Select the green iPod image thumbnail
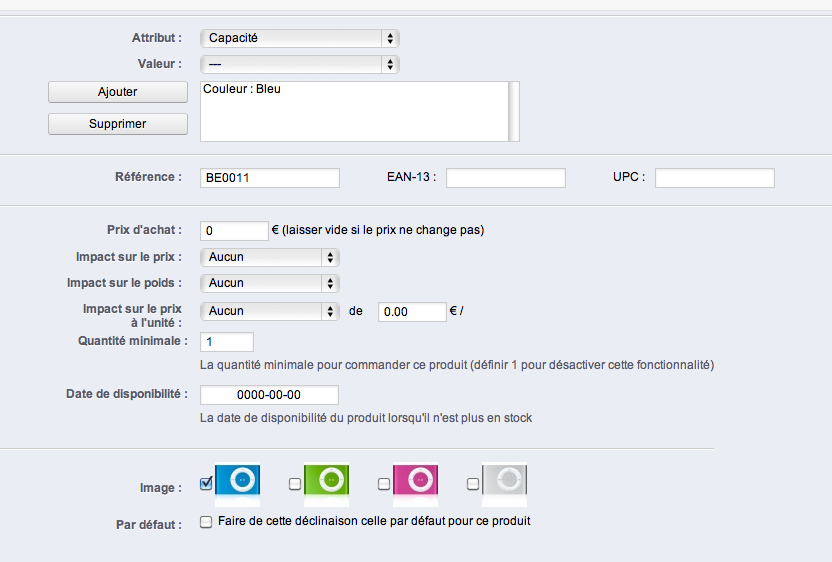This screenshot has height=562, width=832. [x=326, y=481]
